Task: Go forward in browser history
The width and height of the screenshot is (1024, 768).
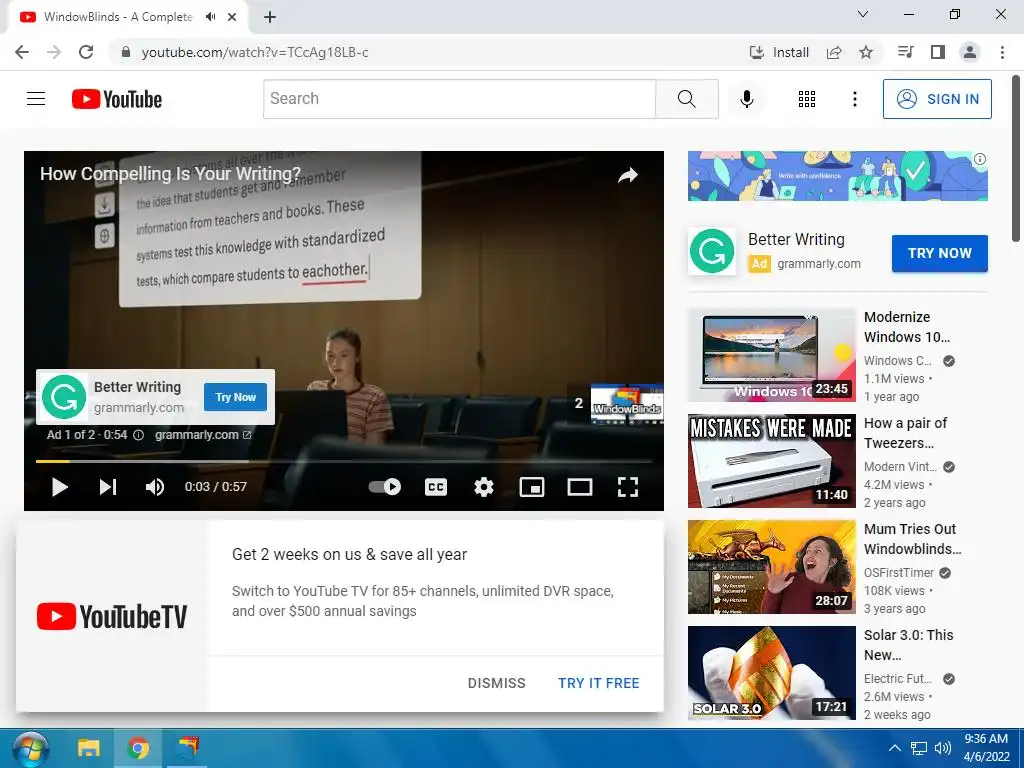Action: point(54,52)
